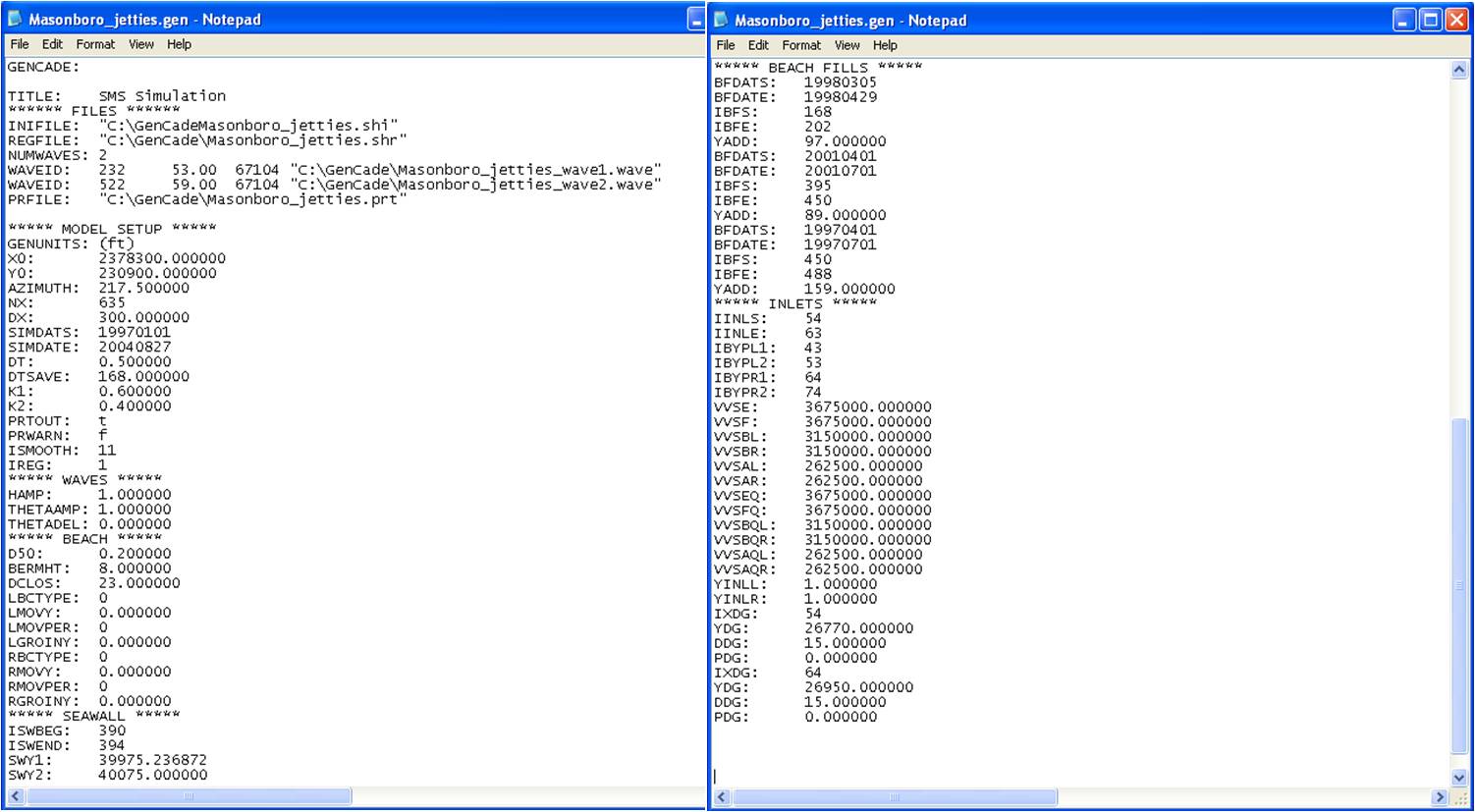Click YADD value 159.000000

pos(849,289)
